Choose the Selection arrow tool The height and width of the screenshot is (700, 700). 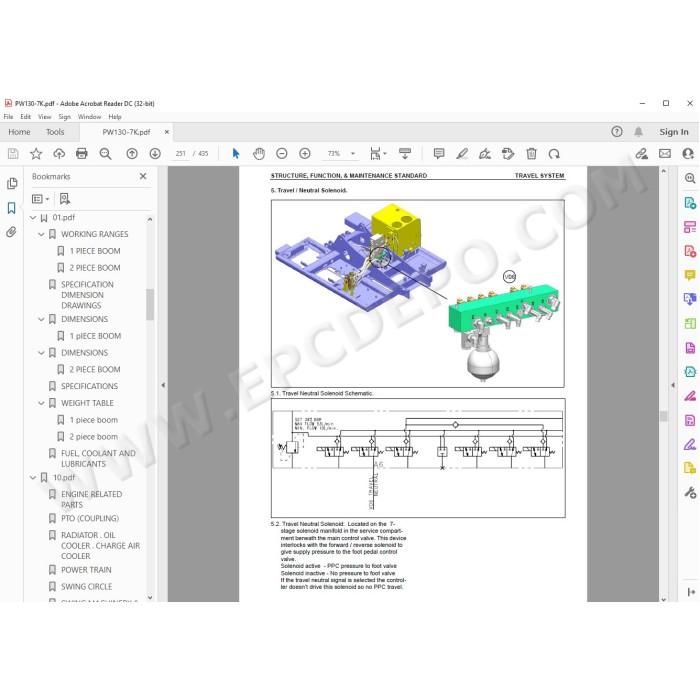(236, 154)
